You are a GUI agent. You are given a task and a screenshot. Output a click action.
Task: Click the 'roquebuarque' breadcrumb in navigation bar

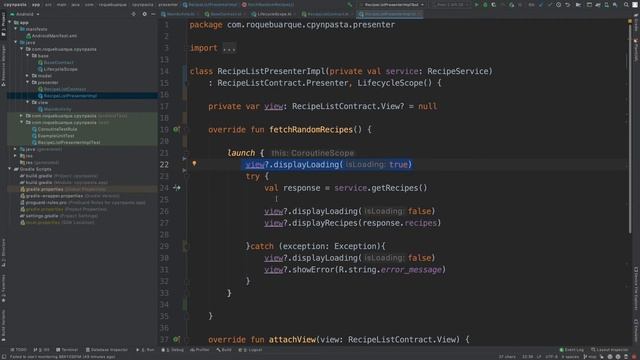click(x=113, y=5)
